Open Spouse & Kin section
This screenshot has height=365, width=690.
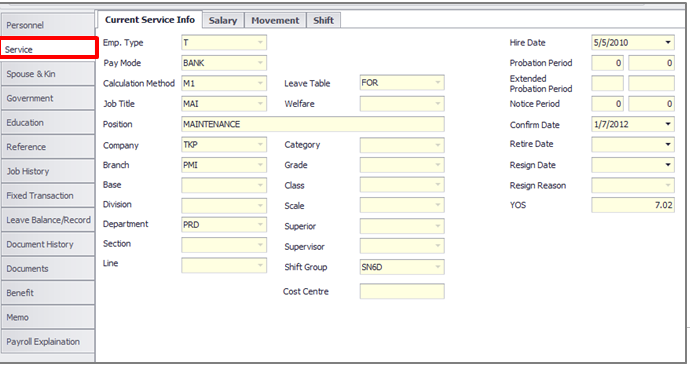pyautogui.click(x=48, y=74)
